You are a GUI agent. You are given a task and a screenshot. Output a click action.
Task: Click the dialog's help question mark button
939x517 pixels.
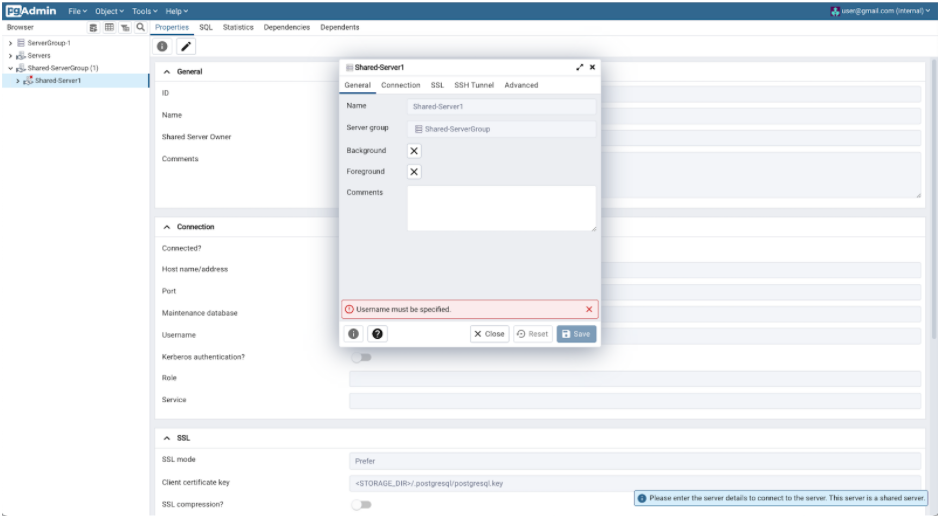pos(377,334)
